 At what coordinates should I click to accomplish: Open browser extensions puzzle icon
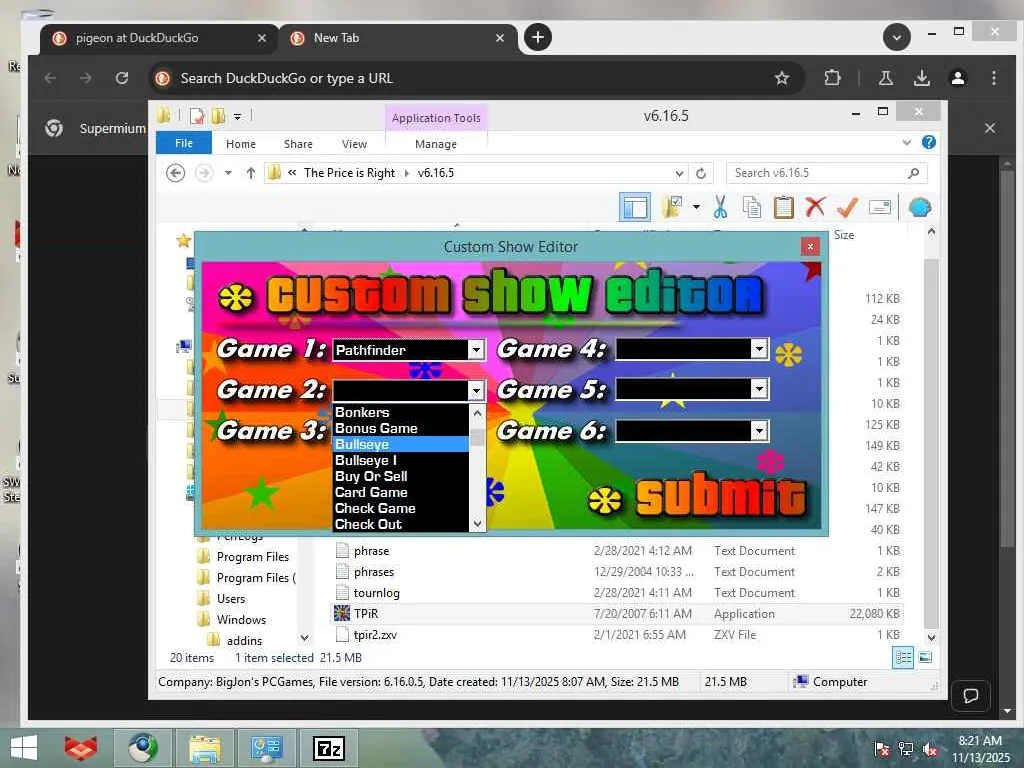[832, 78]
